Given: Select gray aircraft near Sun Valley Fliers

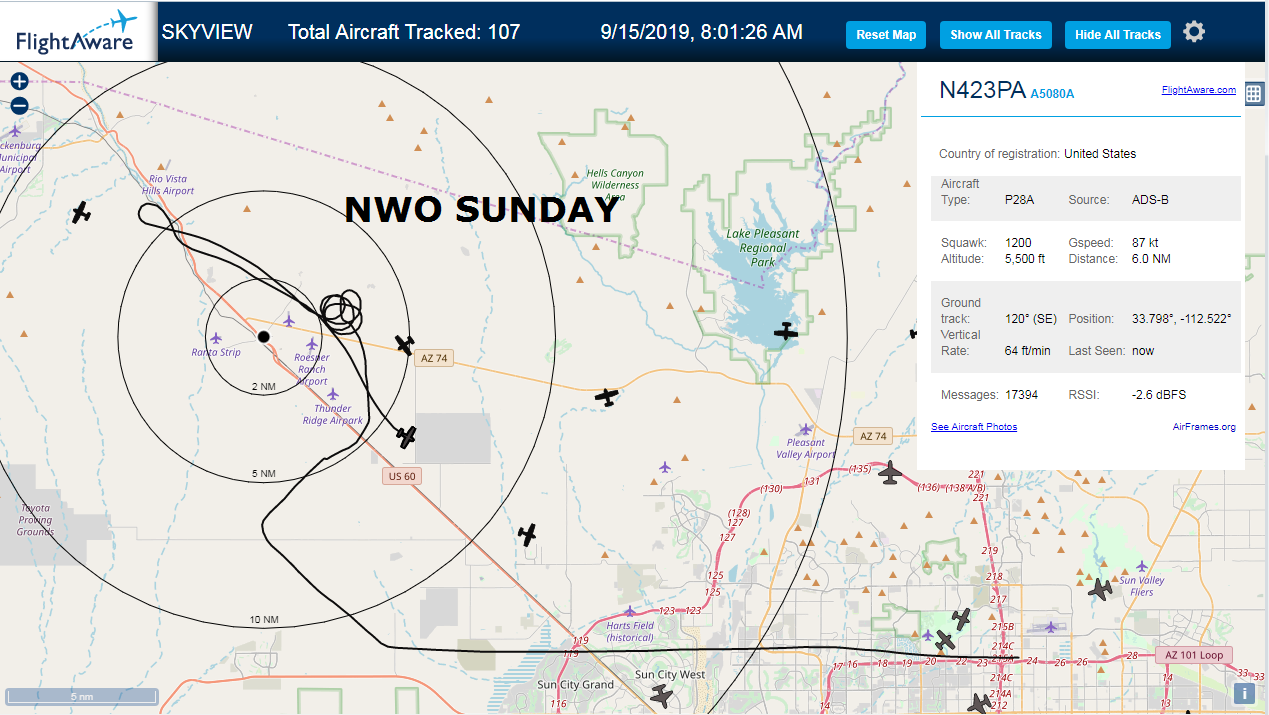Looking at the screenshot, I should 1100,590.
